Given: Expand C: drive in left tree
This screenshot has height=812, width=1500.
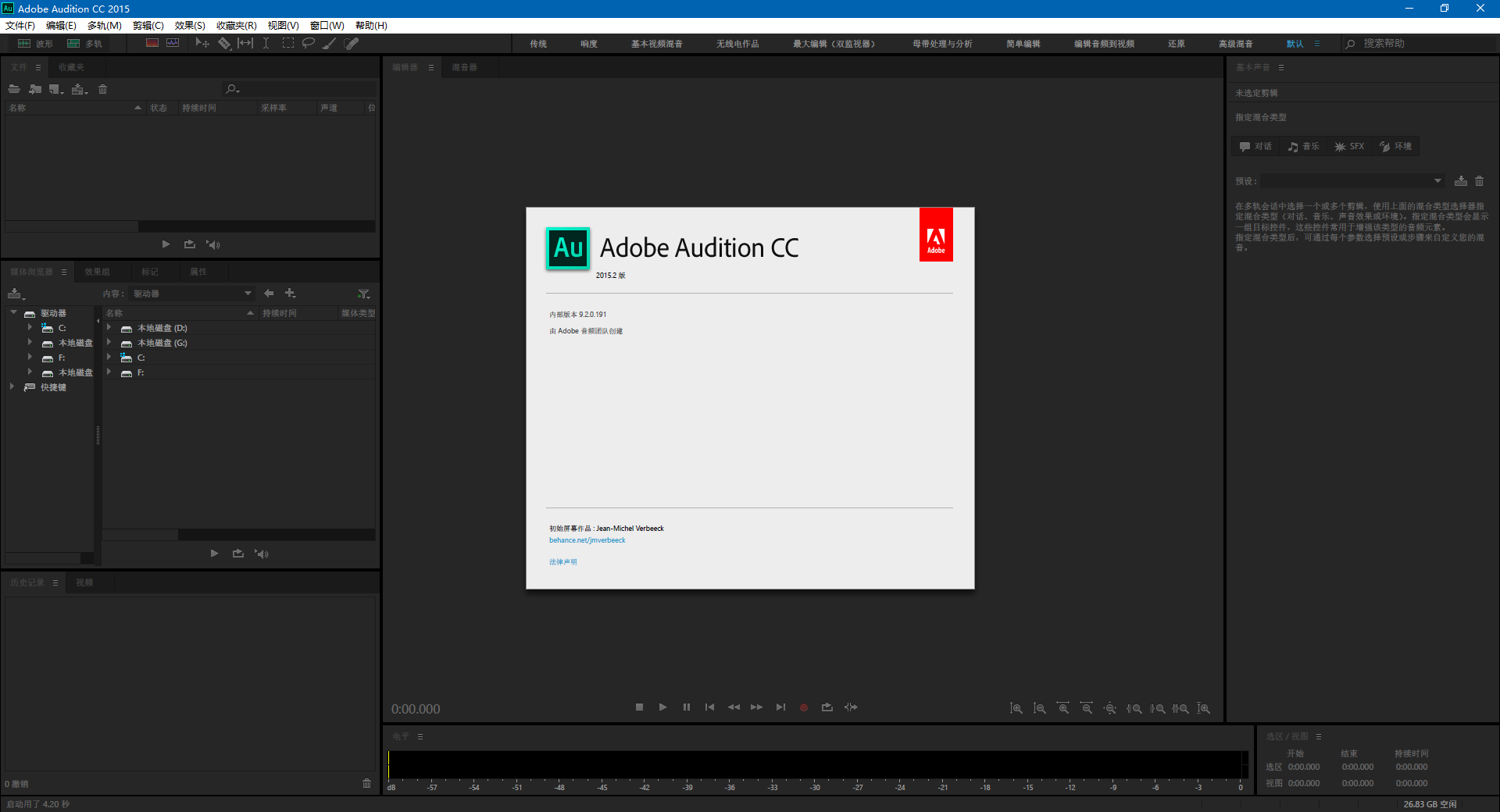Looking at the screenshot, I should point(30,327).
